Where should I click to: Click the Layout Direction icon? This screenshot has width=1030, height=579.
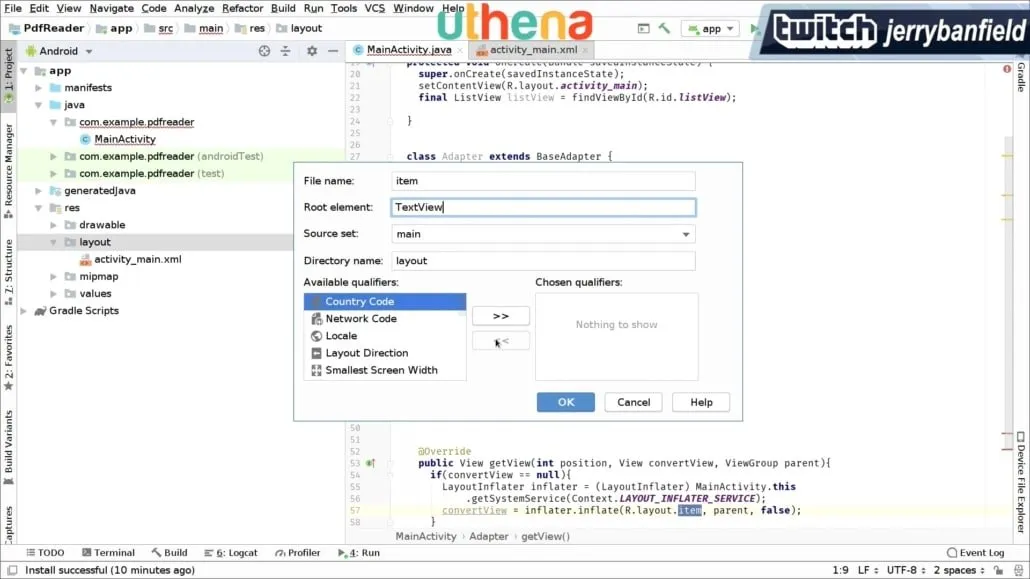[316, 353]
